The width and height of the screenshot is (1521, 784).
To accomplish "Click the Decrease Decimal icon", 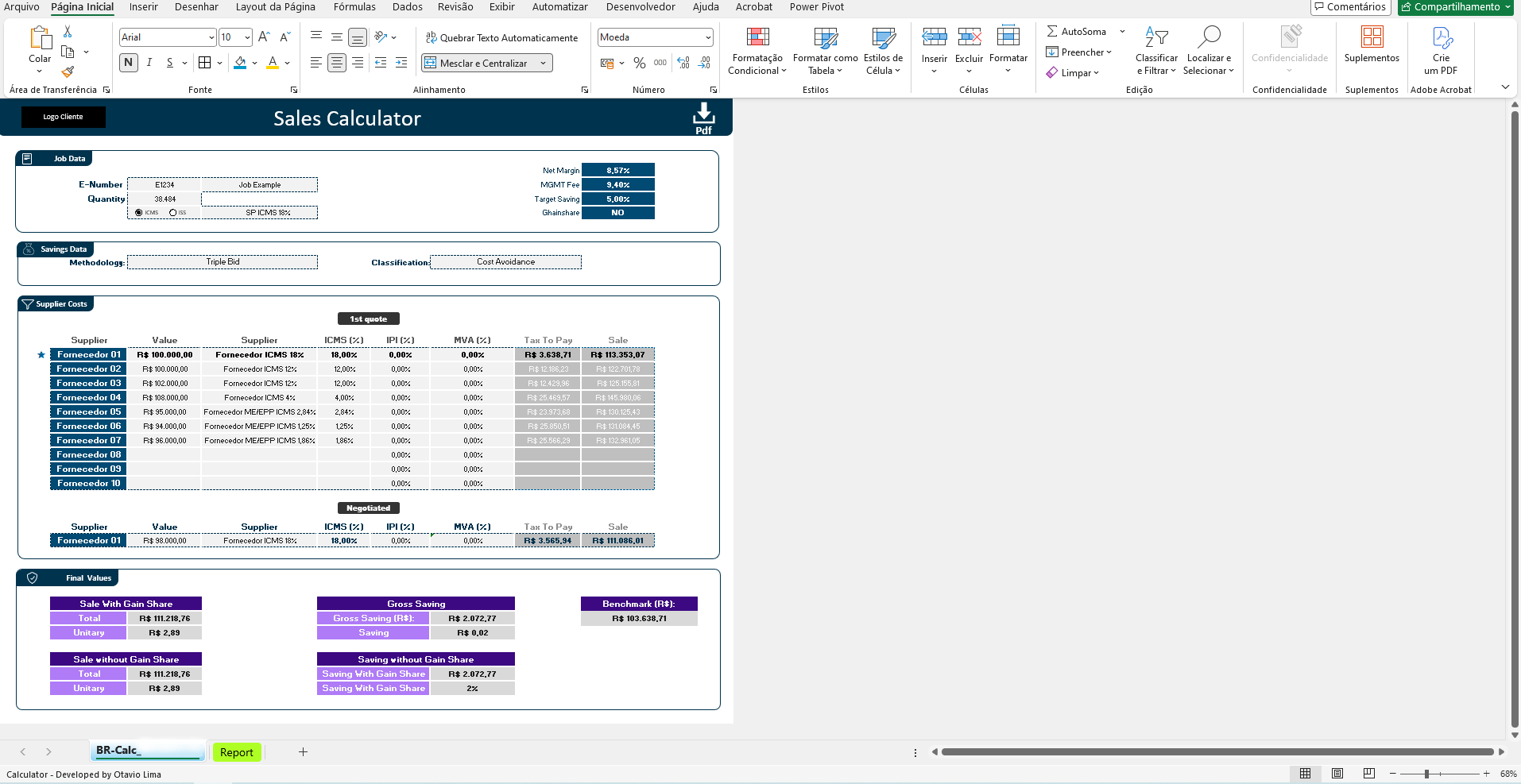I will pos(704,63).
